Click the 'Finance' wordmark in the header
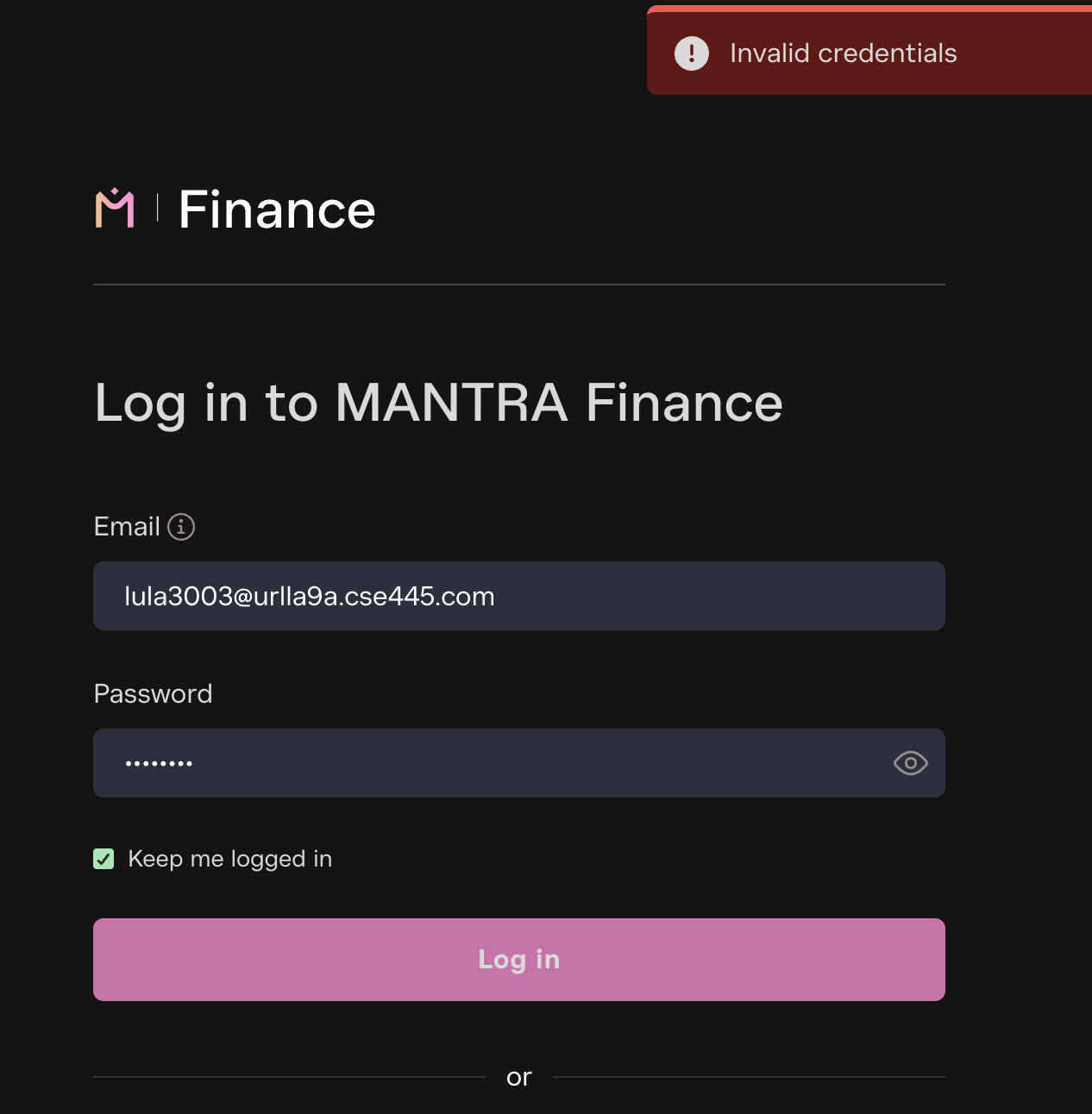Image resolution: width=1092 pixels, height=1114 pixels. click(x=277, y=210)
